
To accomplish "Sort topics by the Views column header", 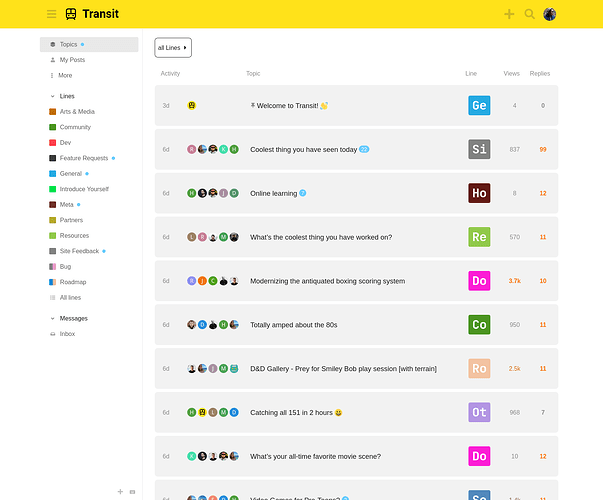I will click(x=511, y=73).
